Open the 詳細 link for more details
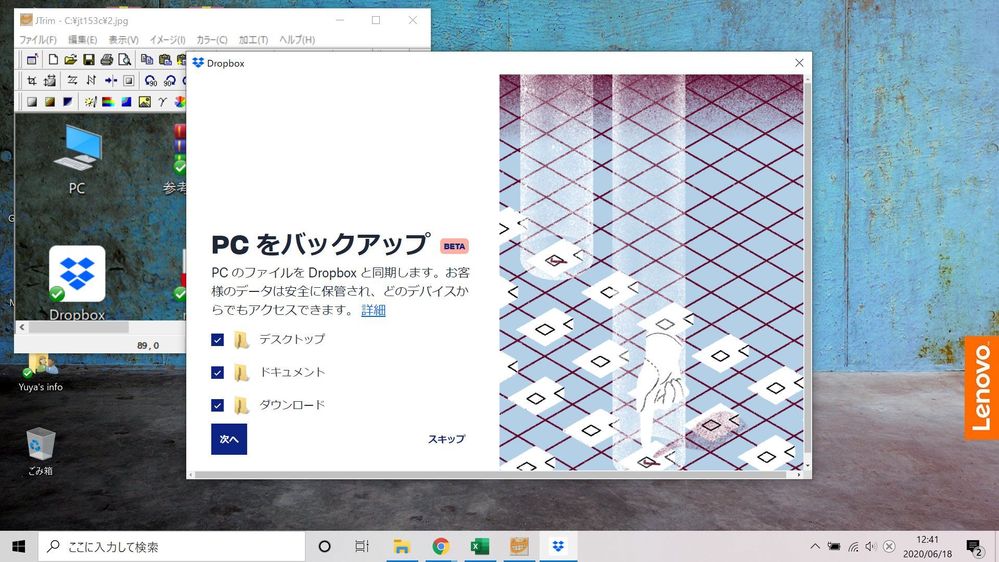This screenshot has width=999, height=562. pyautogui.click(x=373, y=310)
